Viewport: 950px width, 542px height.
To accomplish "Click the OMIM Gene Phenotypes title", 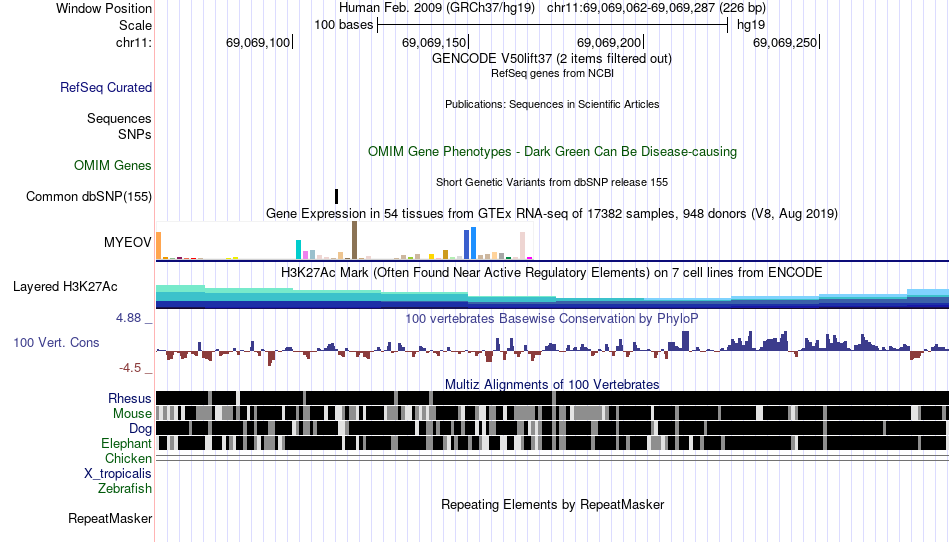I will pyautogui.click(x=552, y=151).
